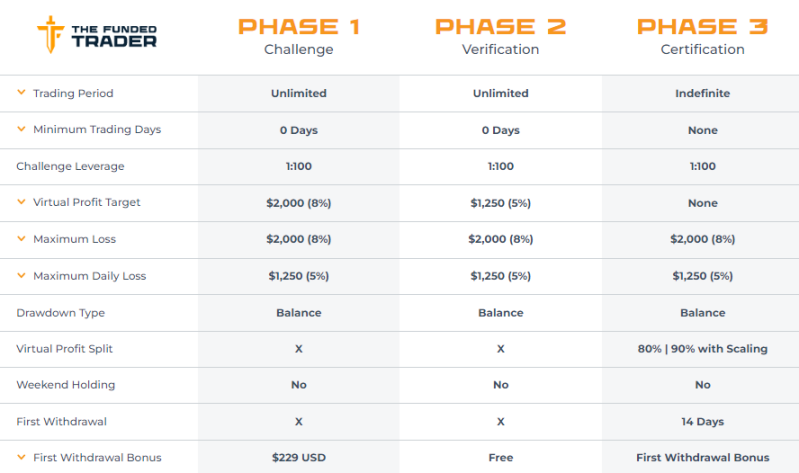Click the $229 USD price in Phase 1

pos(298,458)
